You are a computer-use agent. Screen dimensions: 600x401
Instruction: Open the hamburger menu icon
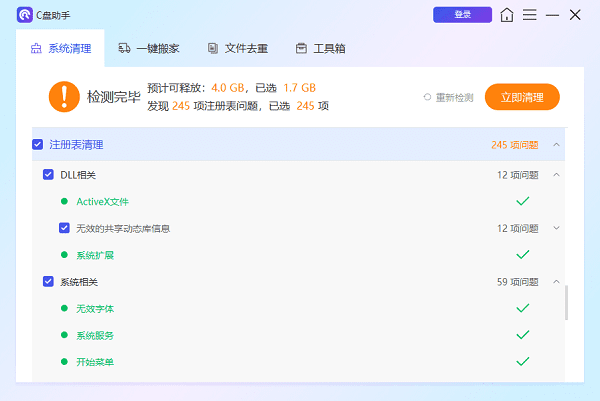(x=530, y=15)
